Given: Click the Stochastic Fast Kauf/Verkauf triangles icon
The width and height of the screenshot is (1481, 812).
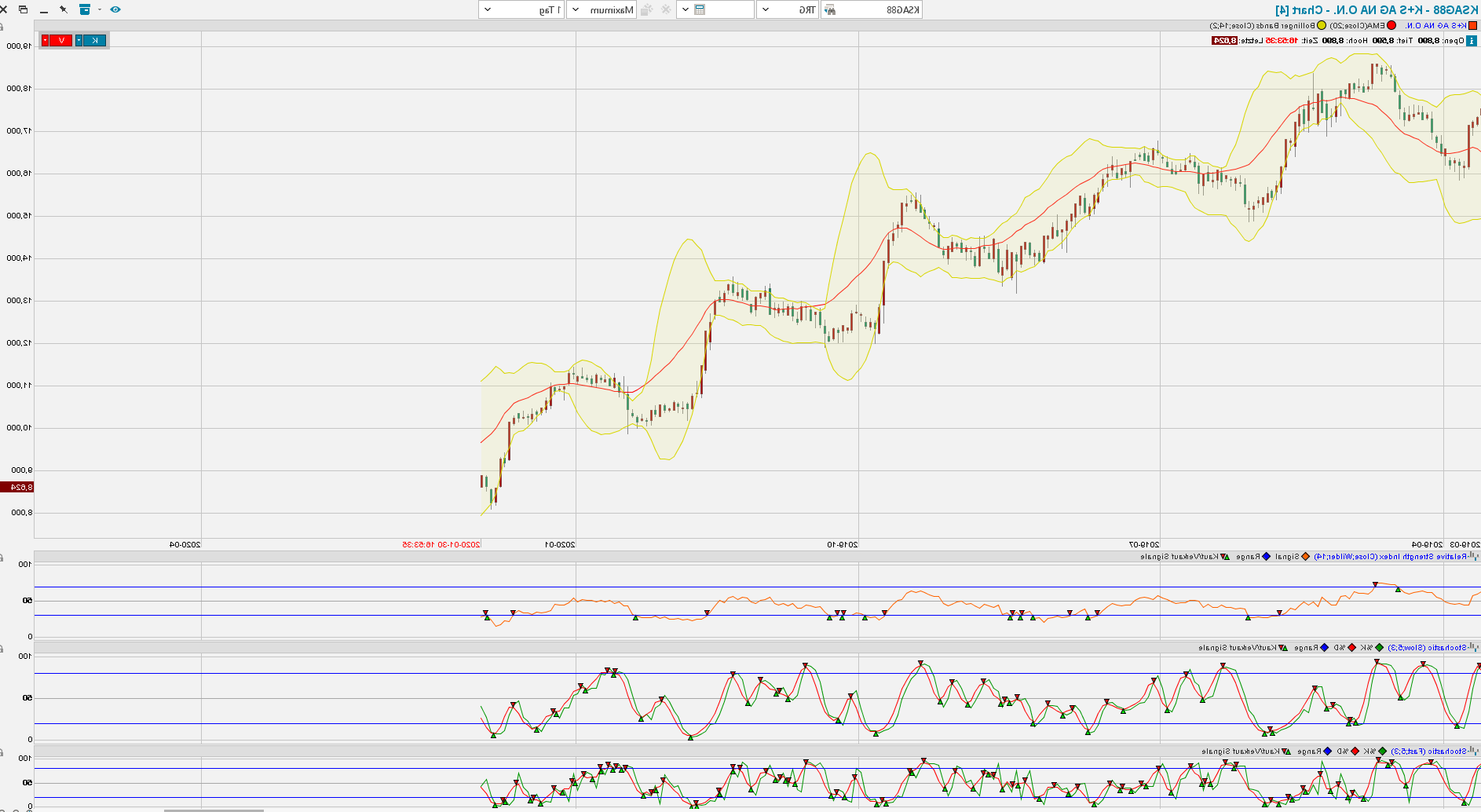Looking at the screenshot, I should click(1286, 752).
